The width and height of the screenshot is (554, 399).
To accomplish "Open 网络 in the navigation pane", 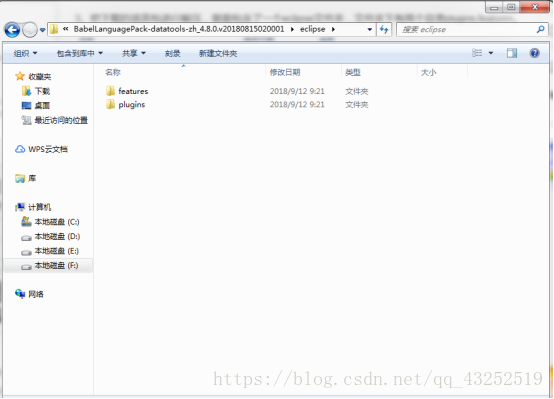I will click(36, 294).
